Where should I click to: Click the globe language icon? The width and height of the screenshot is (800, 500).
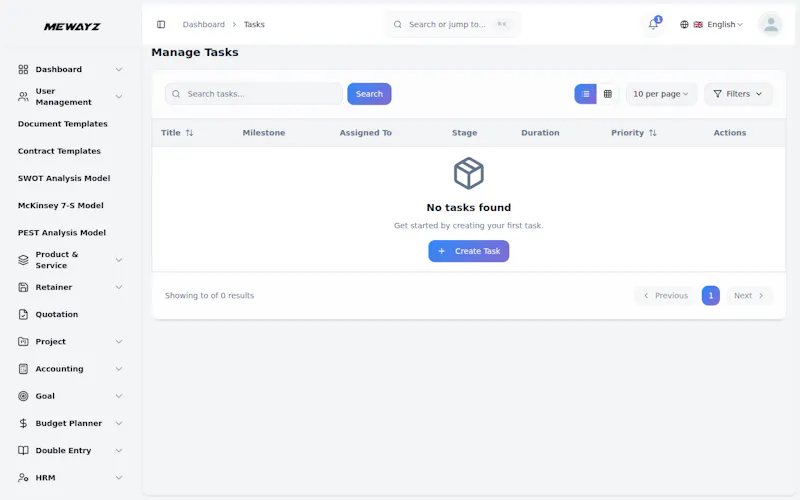click(684, 24)
